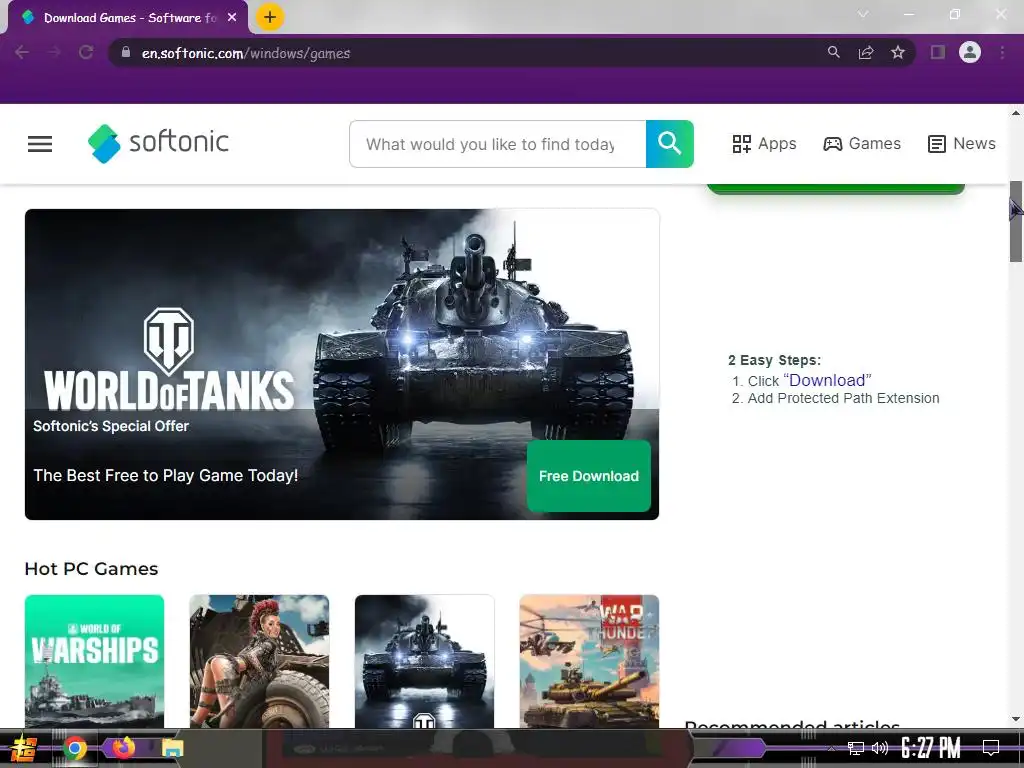The image size is (1024, 768).
Task: Launch Firefox from the taskbar
Action: tap(123, 747)
